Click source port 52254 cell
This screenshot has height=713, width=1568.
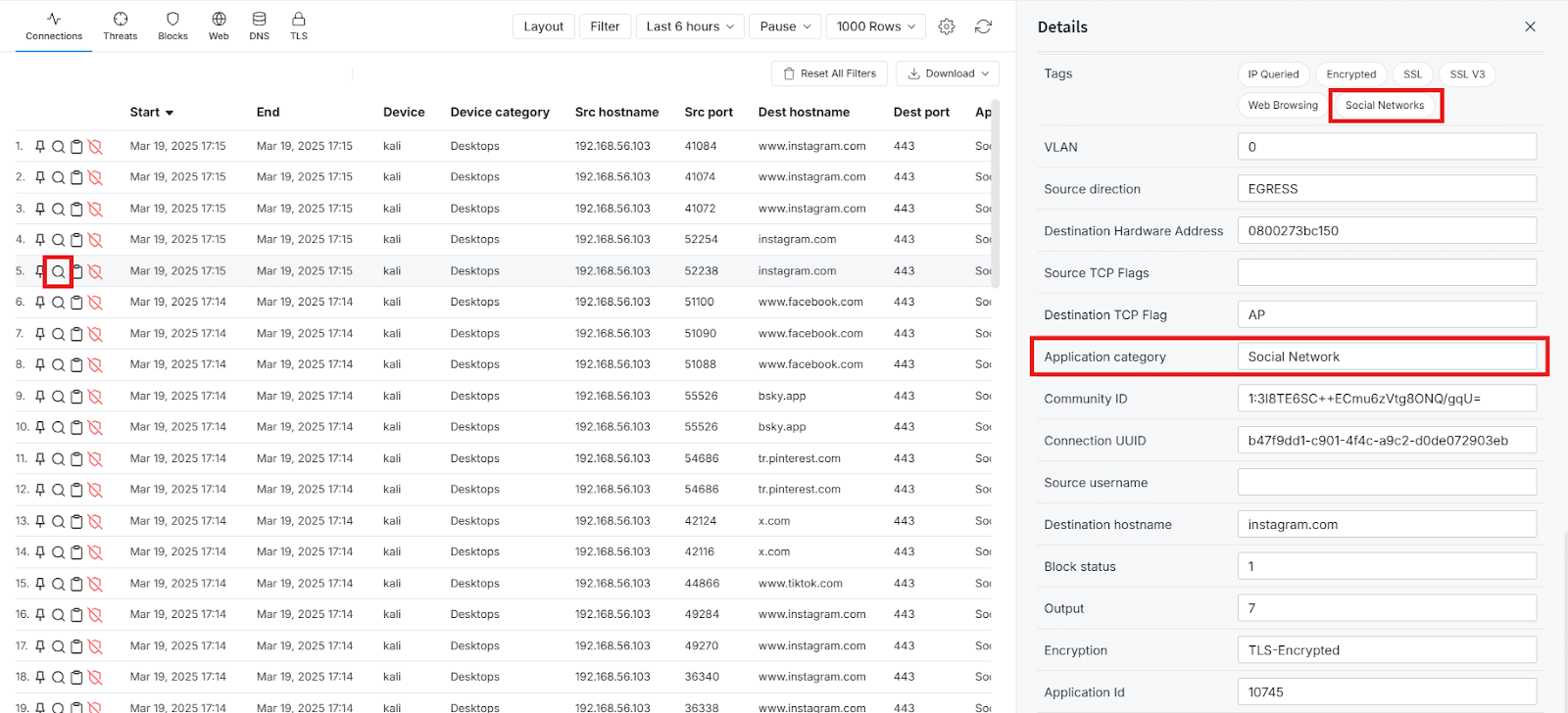(701, 240)
